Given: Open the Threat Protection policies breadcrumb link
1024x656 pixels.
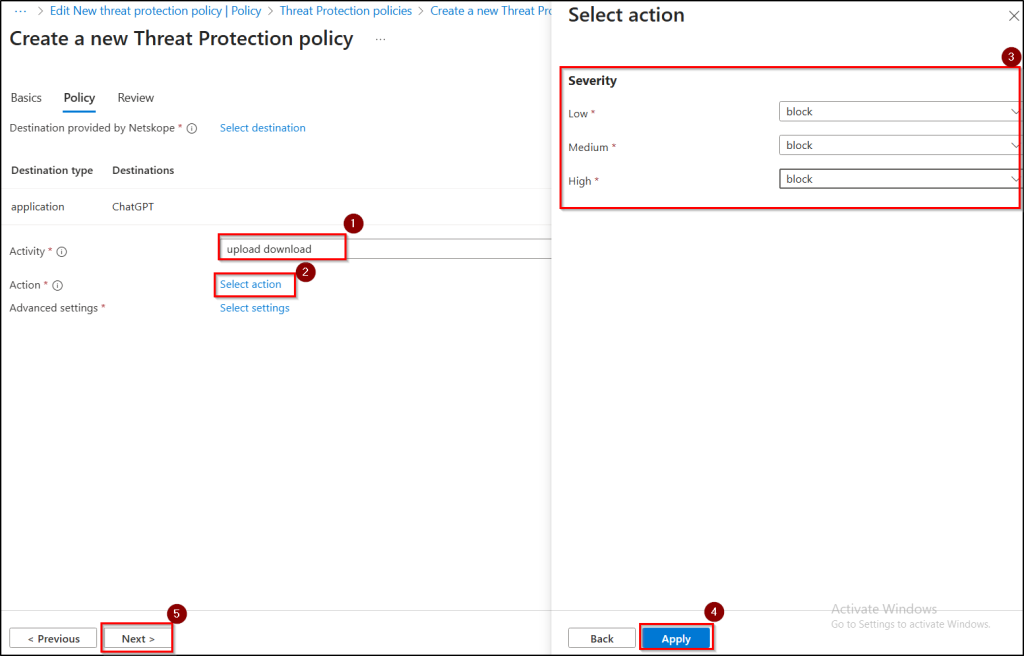Looking at the screenshot, I should (346, 11).
